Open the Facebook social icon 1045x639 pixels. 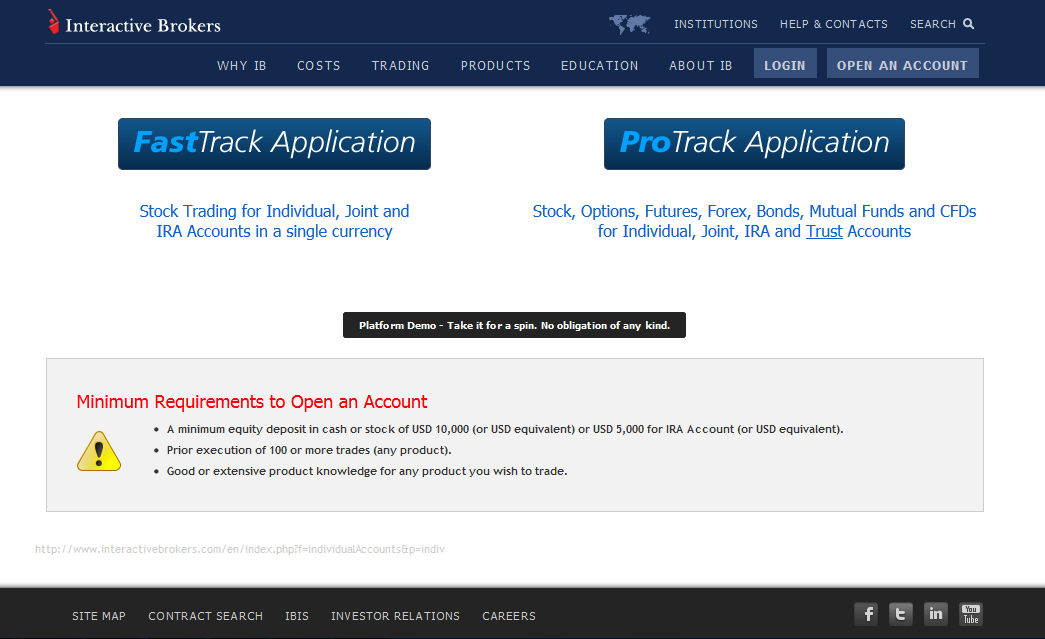coord(866,614)
